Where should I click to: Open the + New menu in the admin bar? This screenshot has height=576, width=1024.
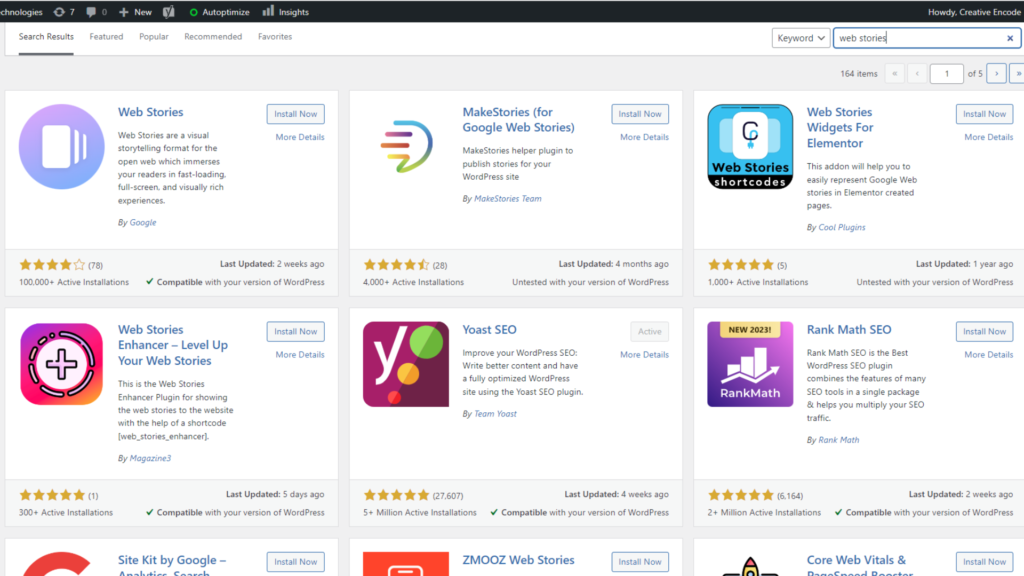(135, 12)
